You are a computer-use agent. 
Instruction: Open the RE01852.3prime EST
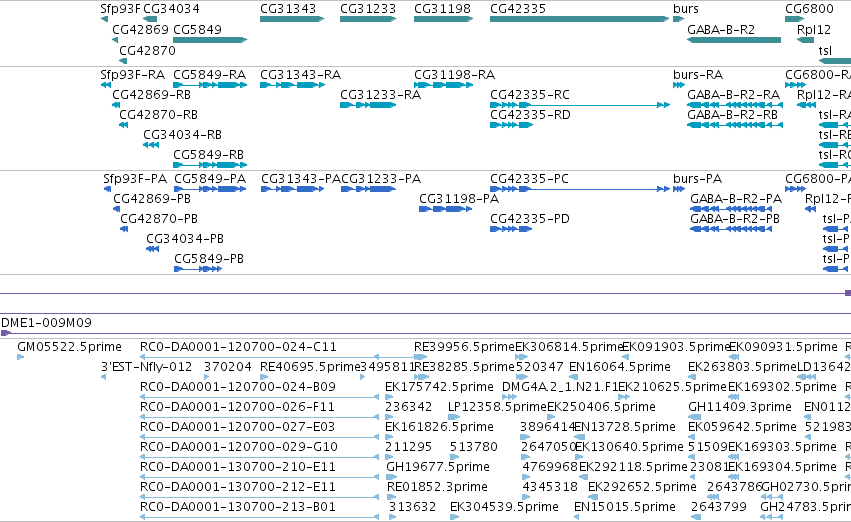(x=437, y=487)
